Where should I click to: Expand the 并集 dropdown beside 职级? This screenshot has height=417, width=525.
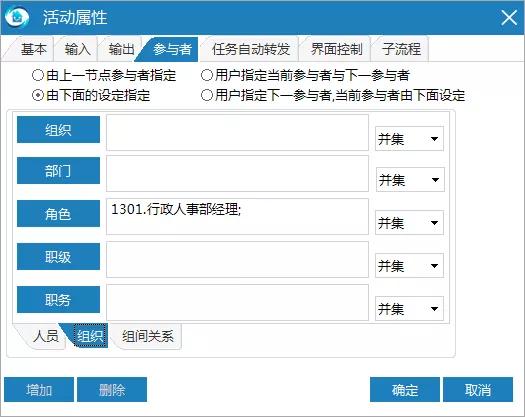[x=409, y=266]
